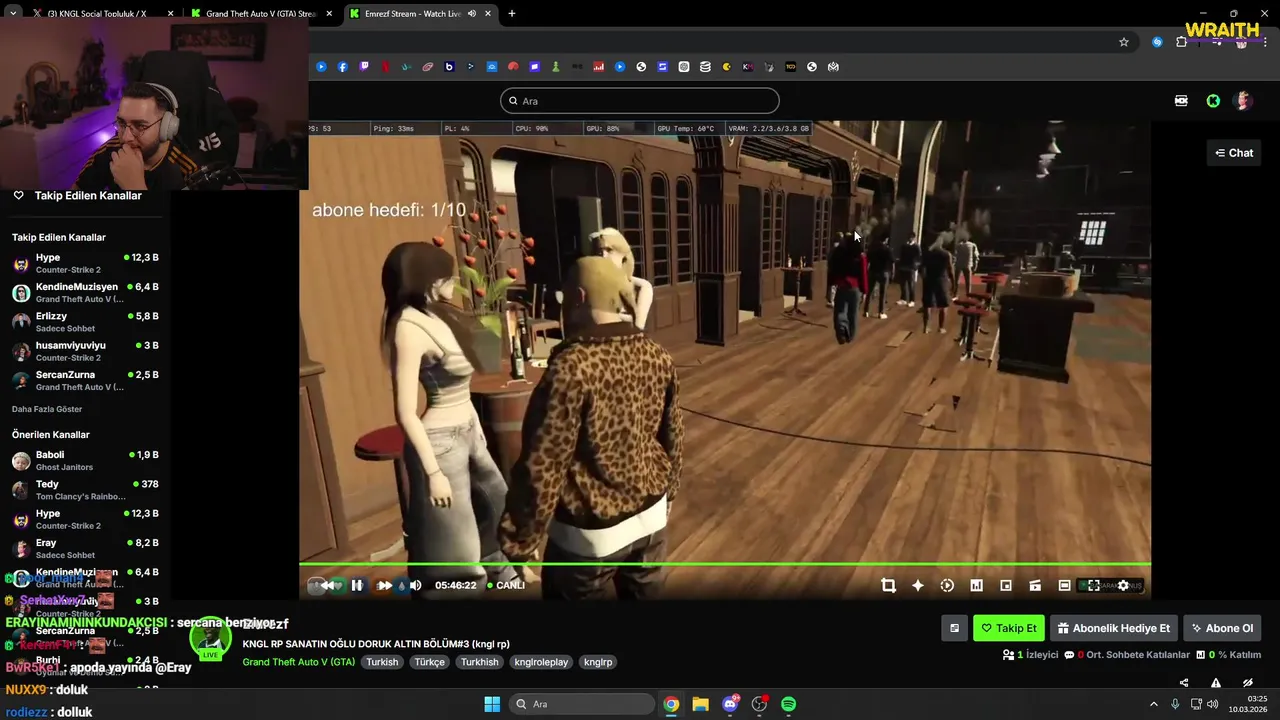Screen dimensions: 1280x720
Task: Open the Chrome extensions puzzle icon
Action: (x=1182, y=42)
